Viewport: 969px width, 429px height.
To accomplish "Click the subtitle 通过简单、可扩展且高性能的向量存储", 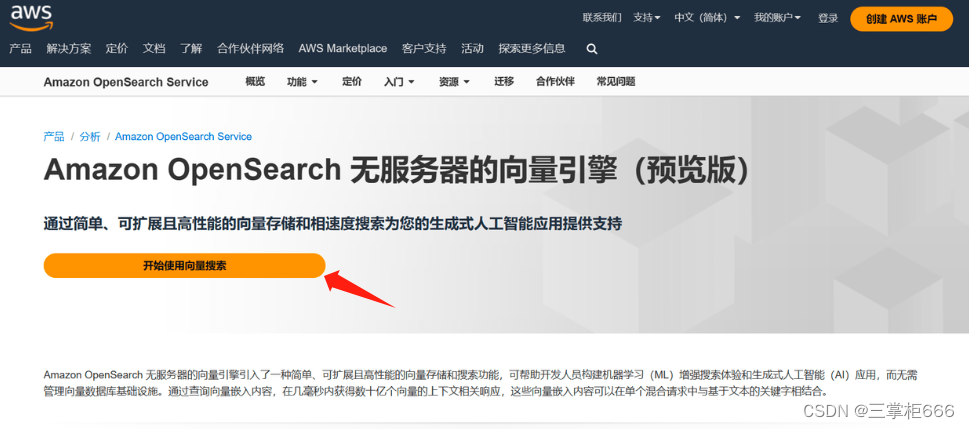I will [332, 224].
